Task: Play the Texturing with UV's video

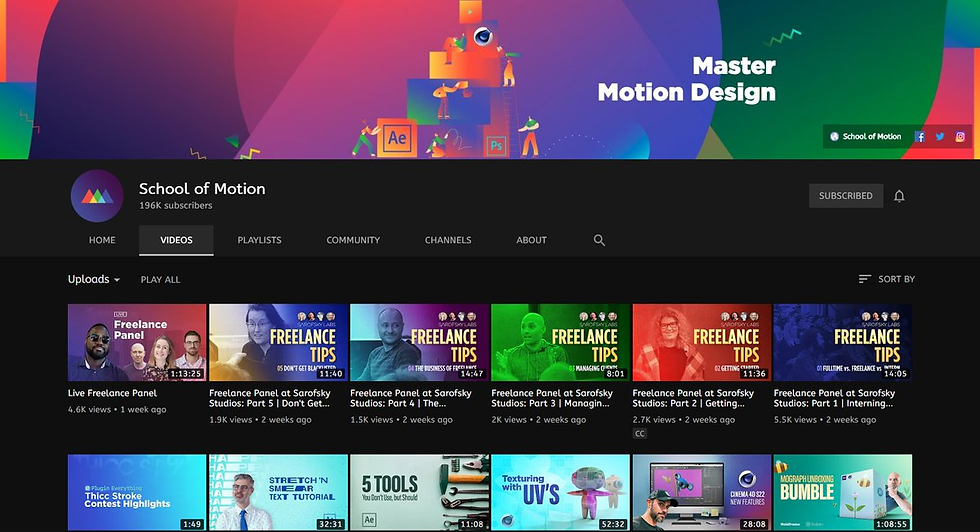Action: pos(561,493)
